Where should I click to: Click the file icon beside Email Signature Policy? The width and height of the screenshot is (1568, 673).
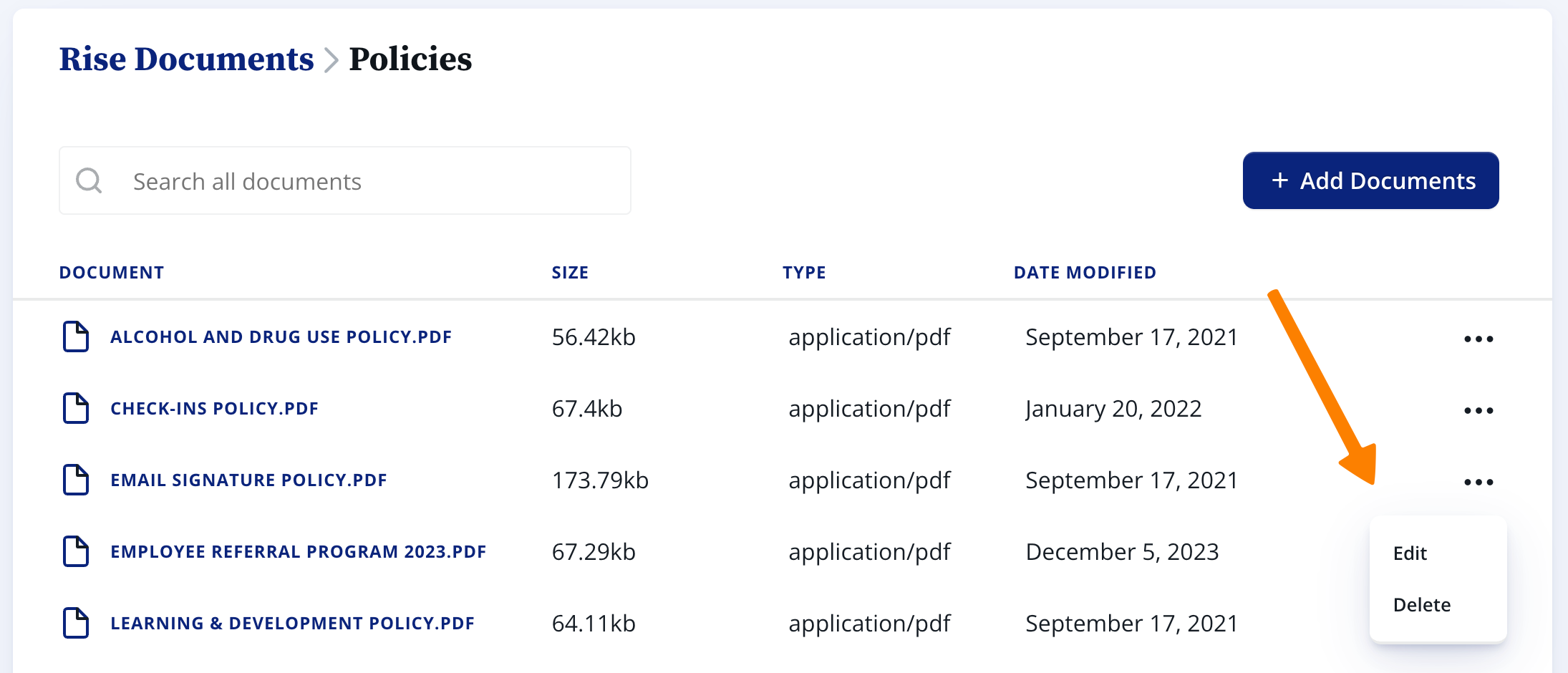coord(76,480)
